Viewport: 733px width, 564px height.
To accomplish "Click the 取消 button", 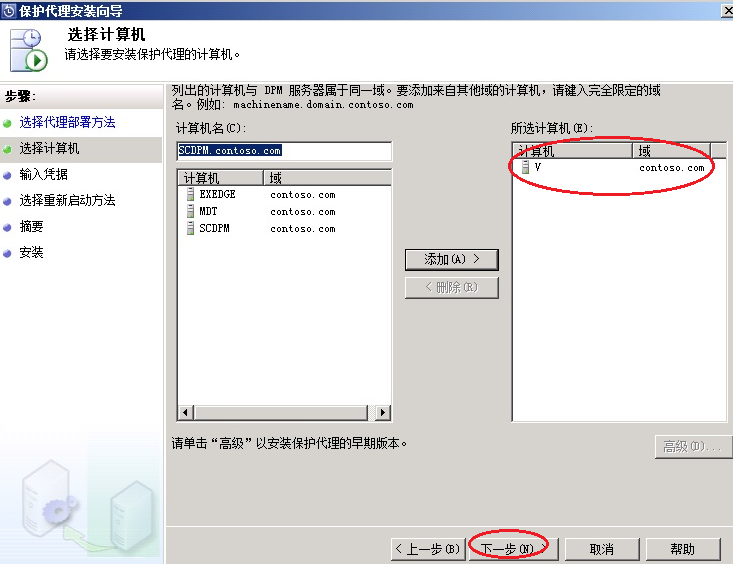I will click(x=602, y=549).
